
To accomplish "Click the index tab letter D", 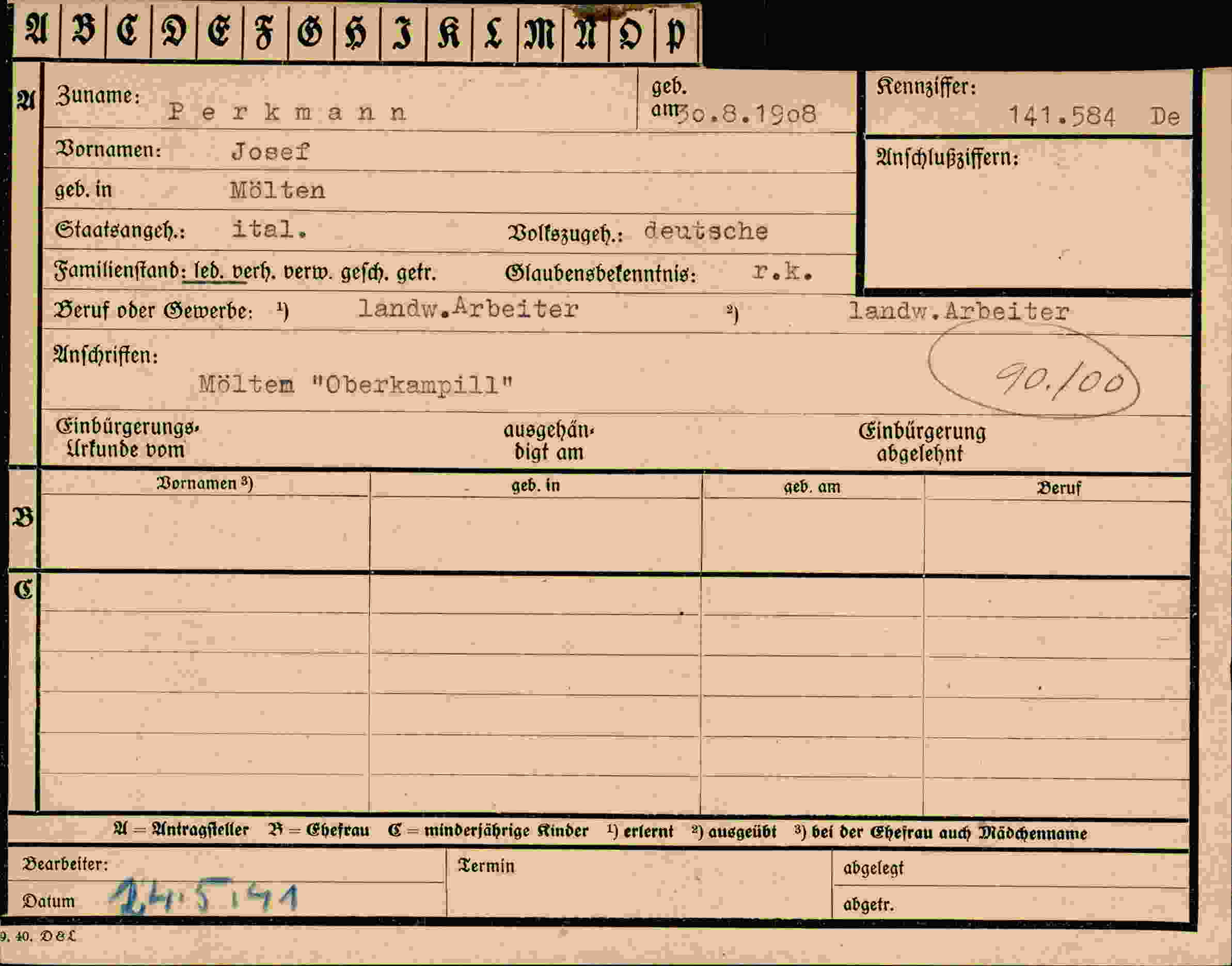I will pyautogui.click(x=174, y=31).
